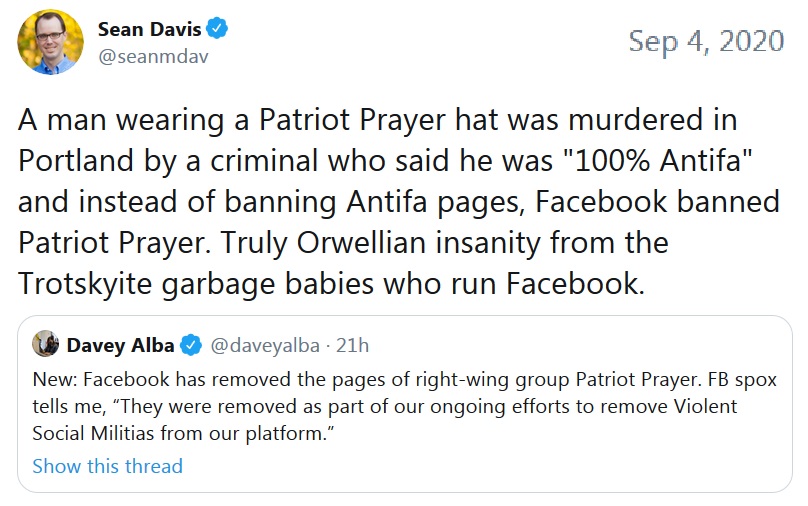Click the 'Violent Social Militias' quoted line
Image resolution: width=808 pixels, height=506 pixels.
click(183, 433)
